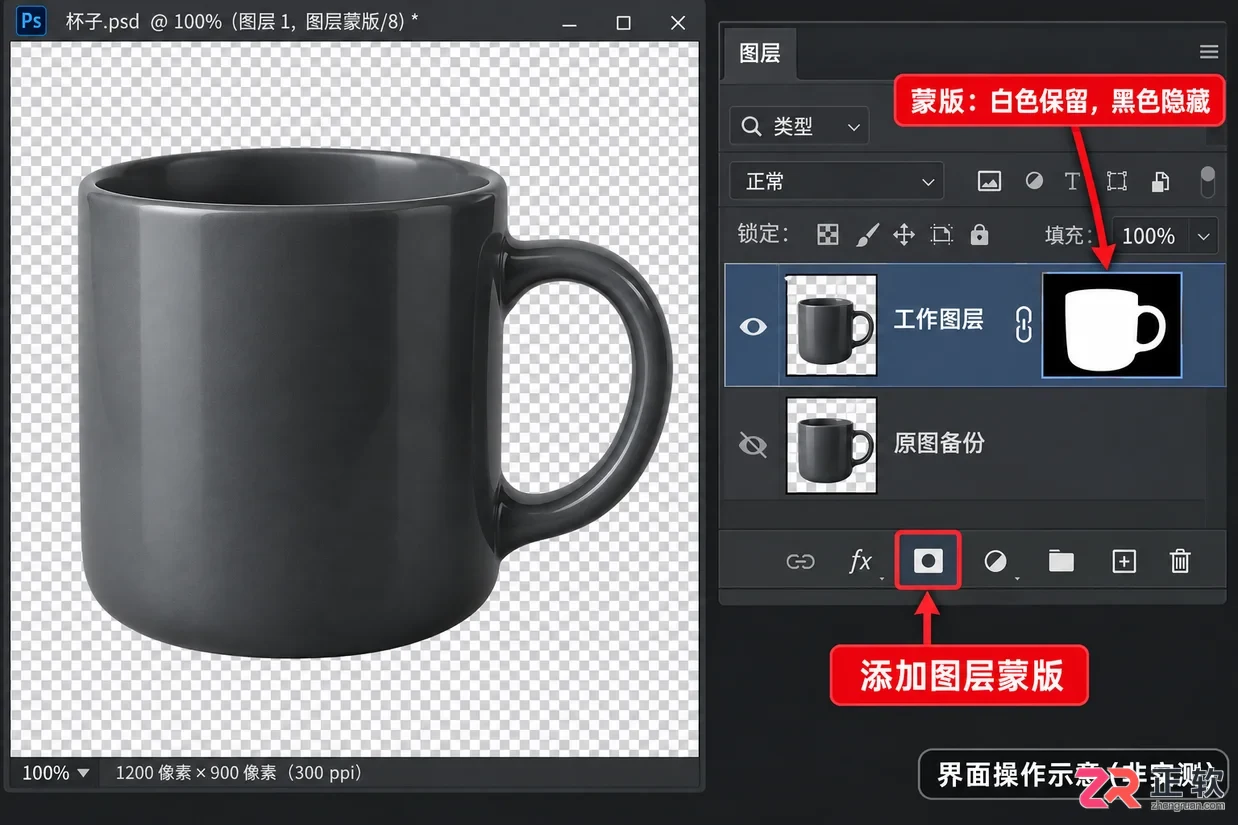Screen dimensions: 1238x825
Task: Click the link layers chain icon
Action: click(x=800, y=562)
